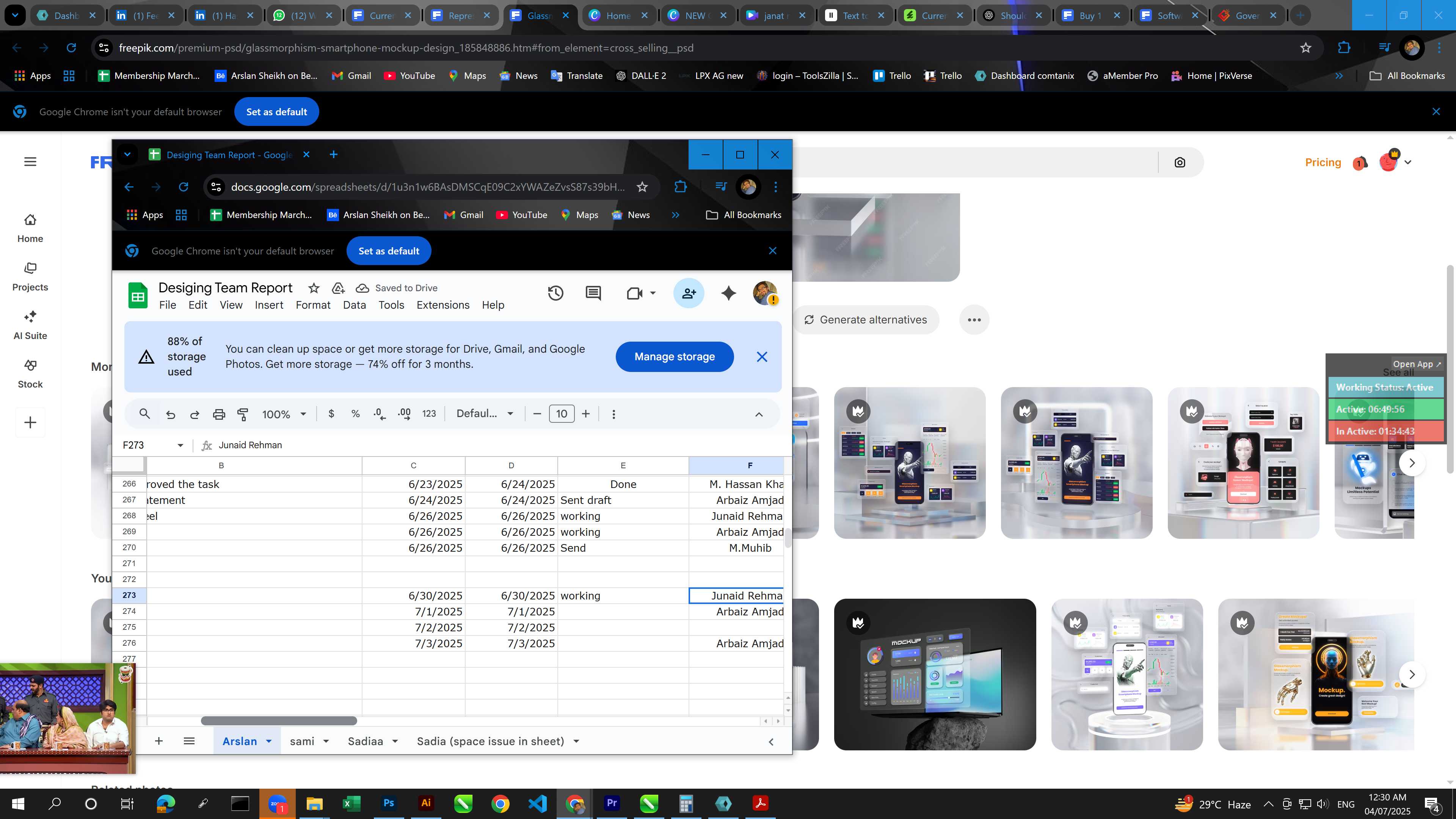
Task: Open AI Suite in Freepik sidebar
Action: tap(30, 326)
